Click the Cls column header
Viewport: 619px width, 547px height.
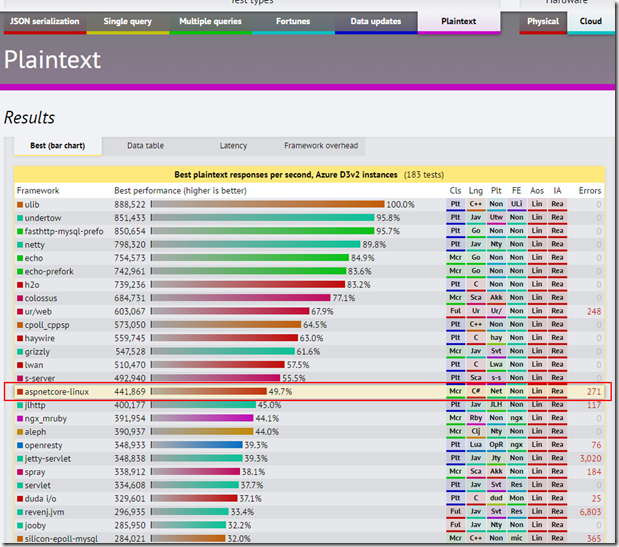456,191
